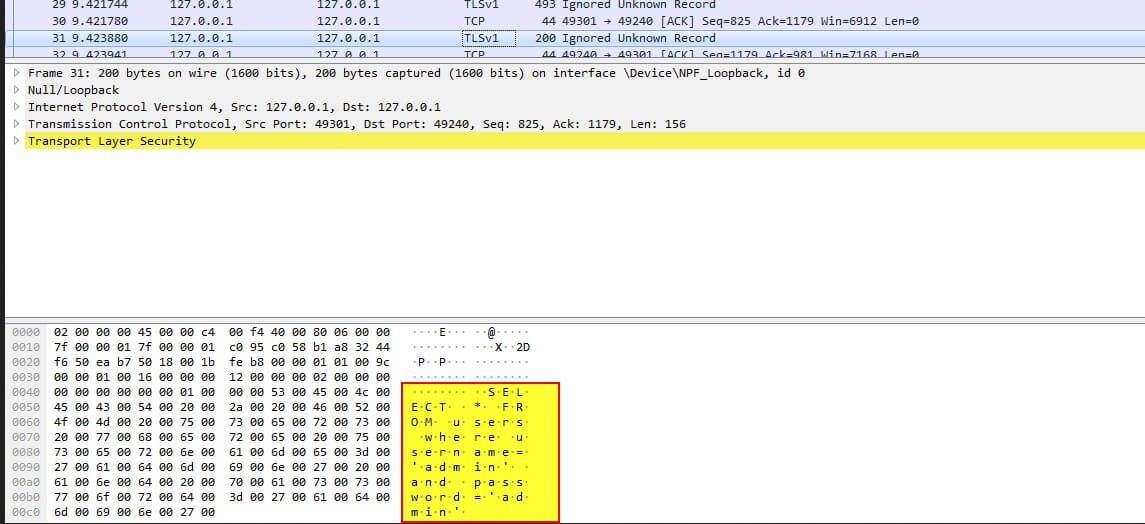Viewport: 1145px width, 524px height.
Task: Expand the Frame 31 details node
Action: (17, 73)
